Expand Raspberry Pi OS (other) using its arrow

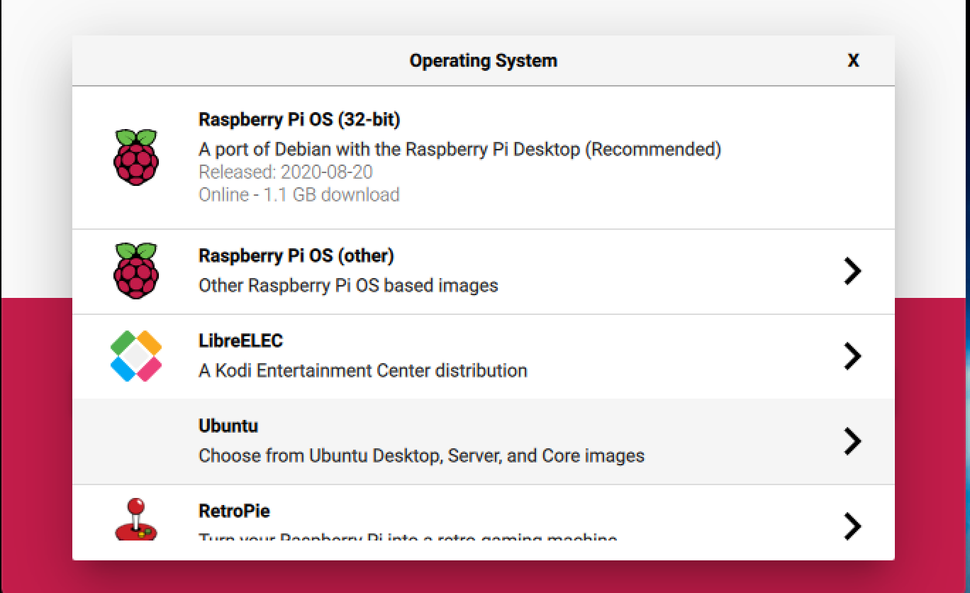point(853,271)
